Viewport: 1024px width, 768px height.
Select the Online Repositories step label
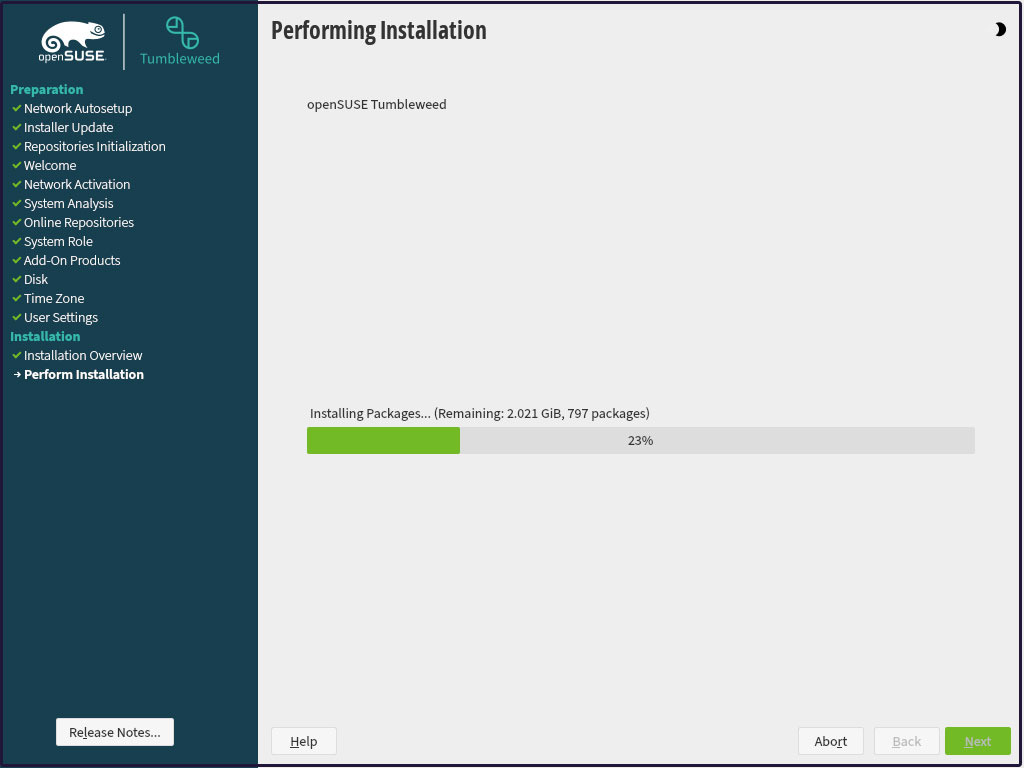tap(79, 222)
